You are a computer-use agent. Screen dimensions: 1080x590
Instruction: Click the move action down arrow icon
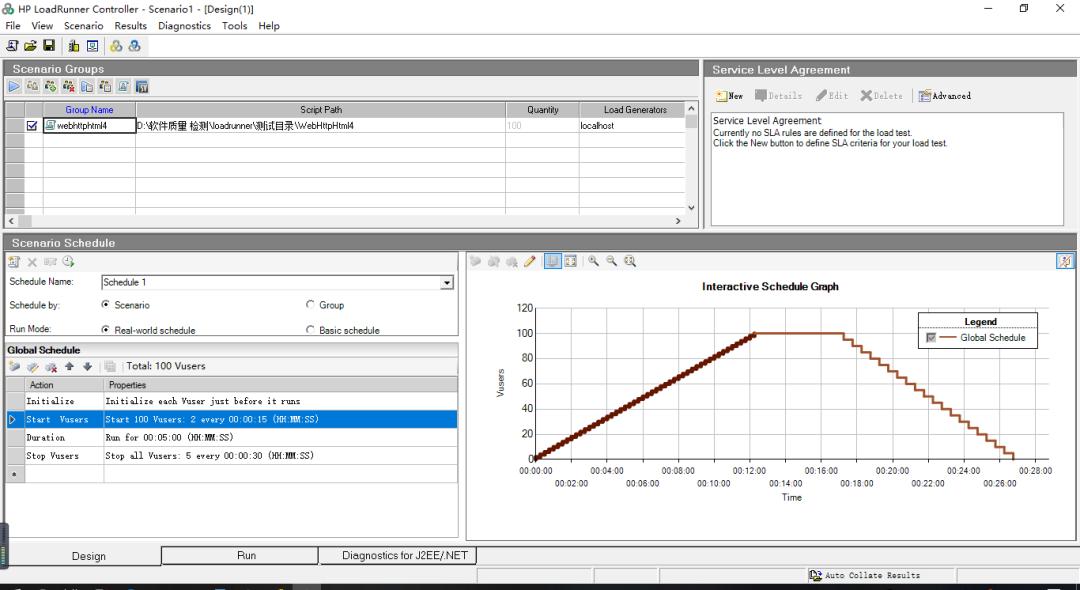[87, 367]
